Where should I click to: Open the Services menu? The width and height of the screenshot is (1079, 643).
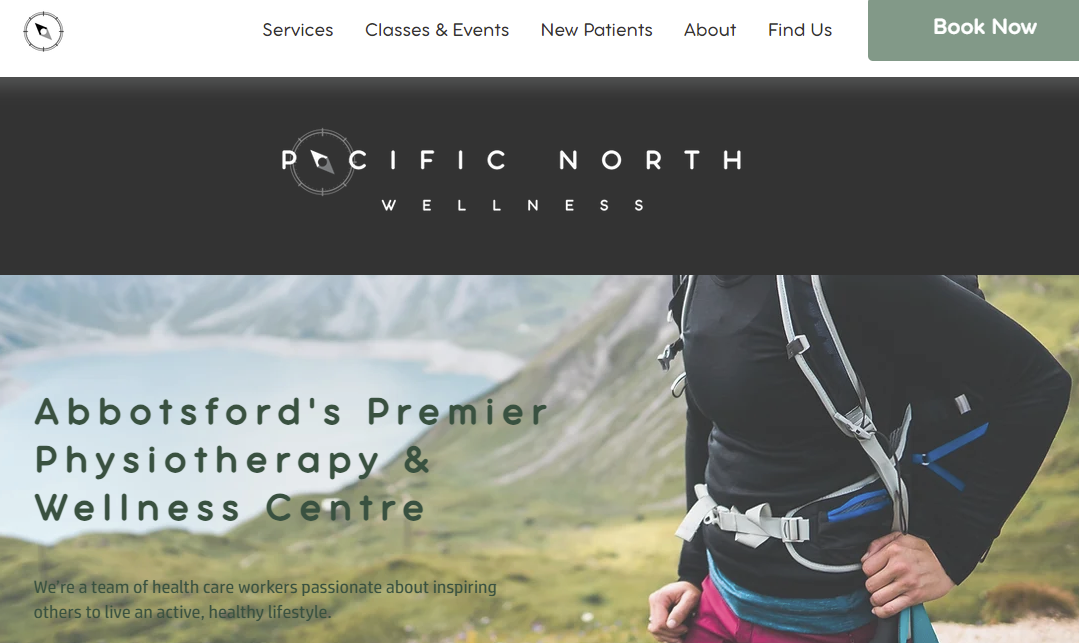[297, 30]
